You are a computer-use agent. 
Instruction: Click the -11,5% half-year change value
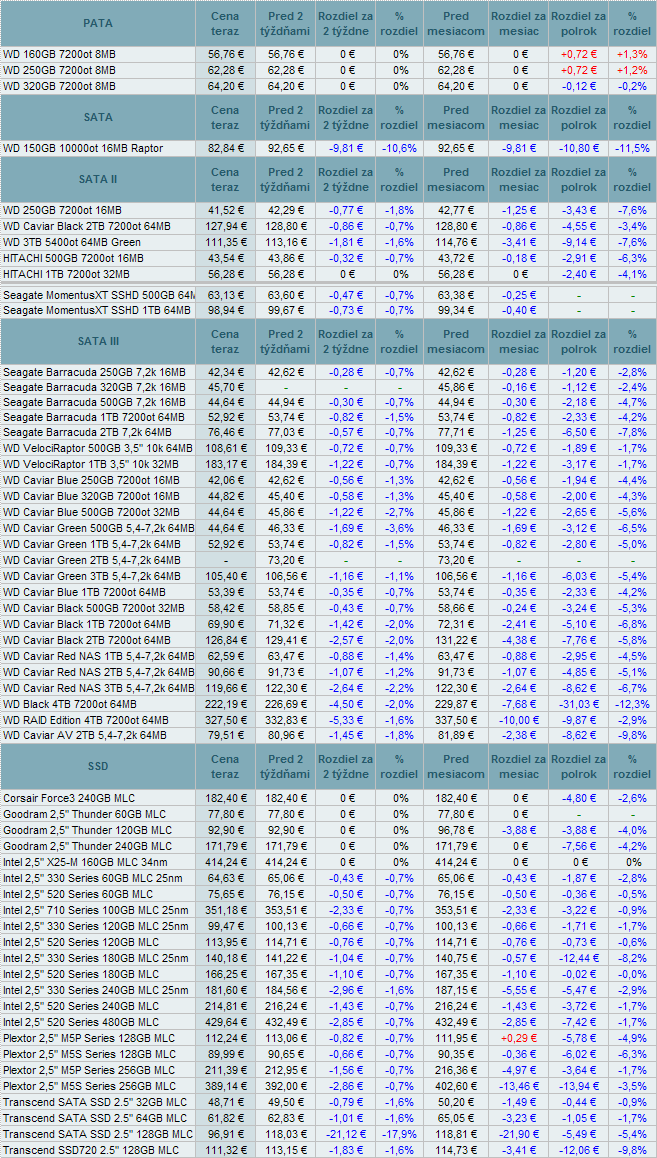633,148
